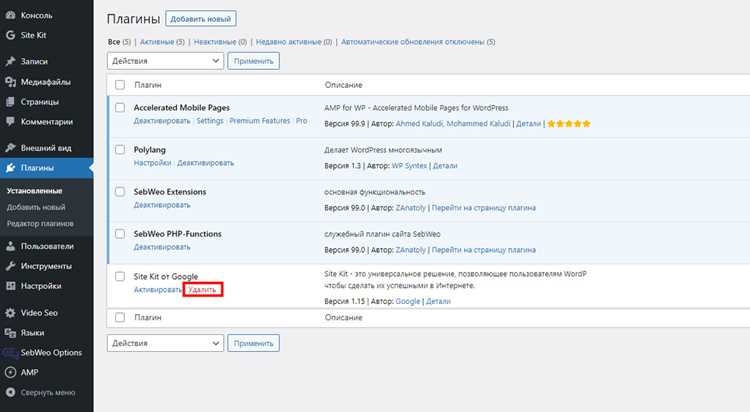Check the SebWeo Extensions checkbox
The image size is (750, 412).
[x=120, y=192]
